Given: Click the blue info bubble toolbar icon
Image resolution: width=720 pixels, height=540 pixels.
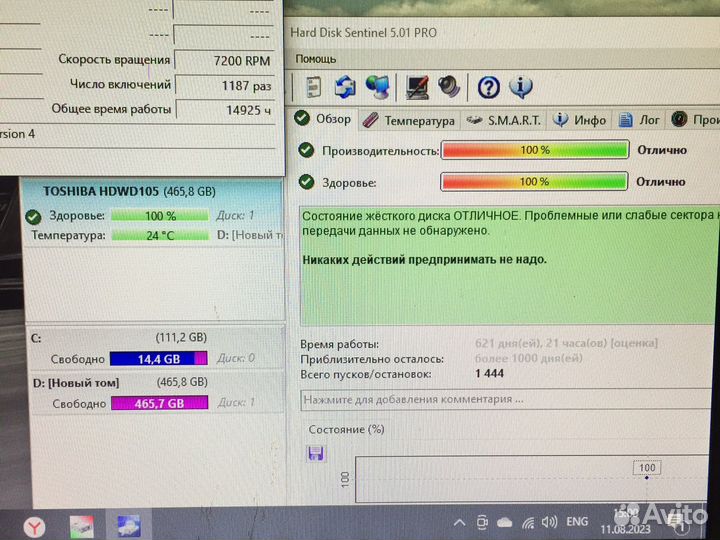Looking at the screenshot, I should pyautogui.click(x=521, y=87).
